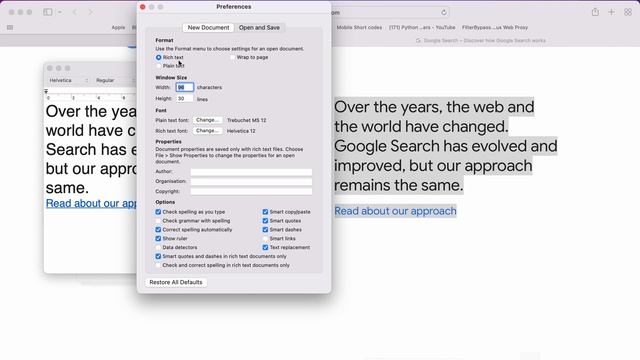Click the Author text field
Screen dimensions: 640x360
[251, 172]
